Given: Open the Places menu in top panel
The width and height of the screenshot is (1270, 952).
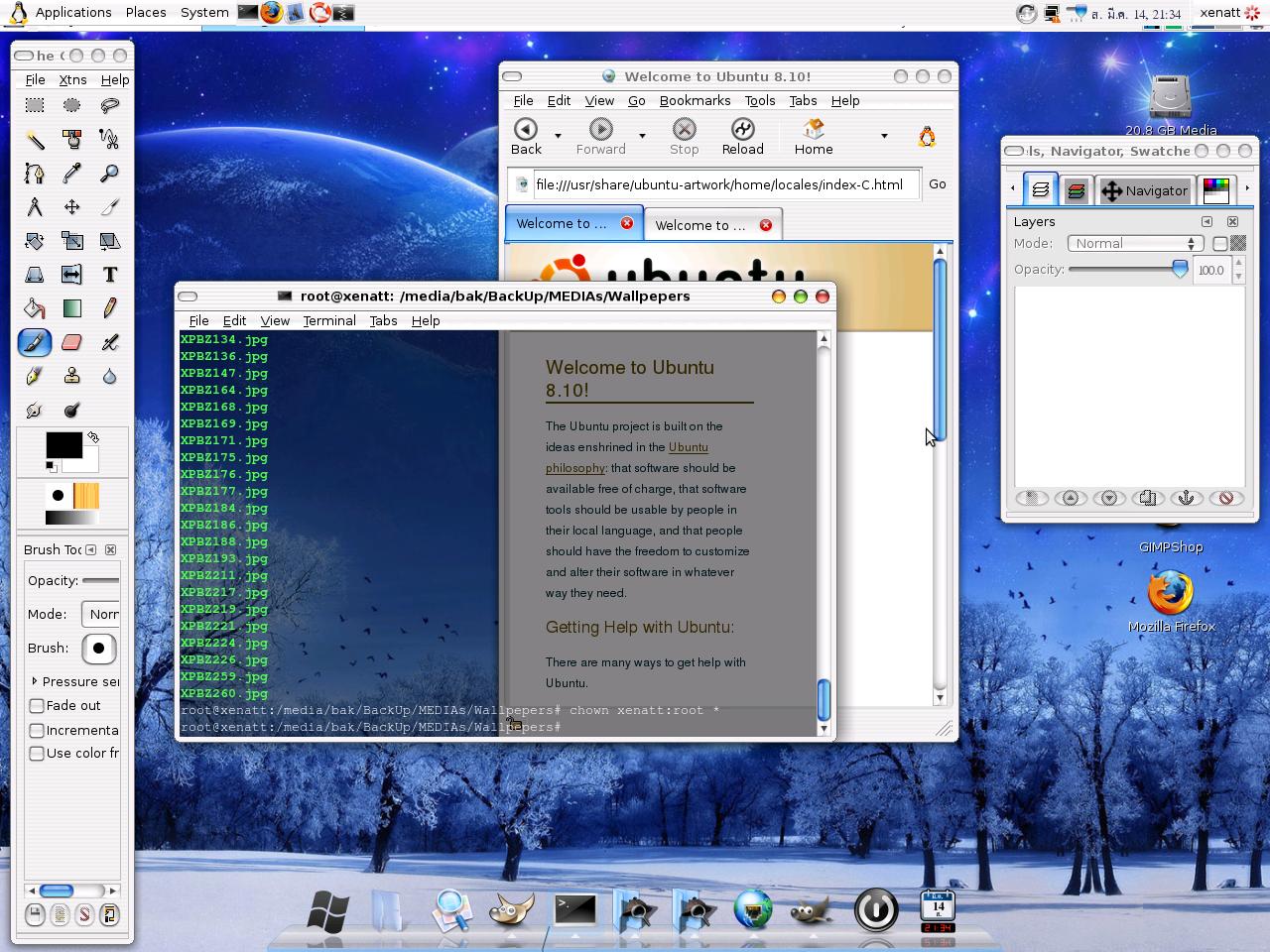Looking at the screenshot, I should point(146,12).
